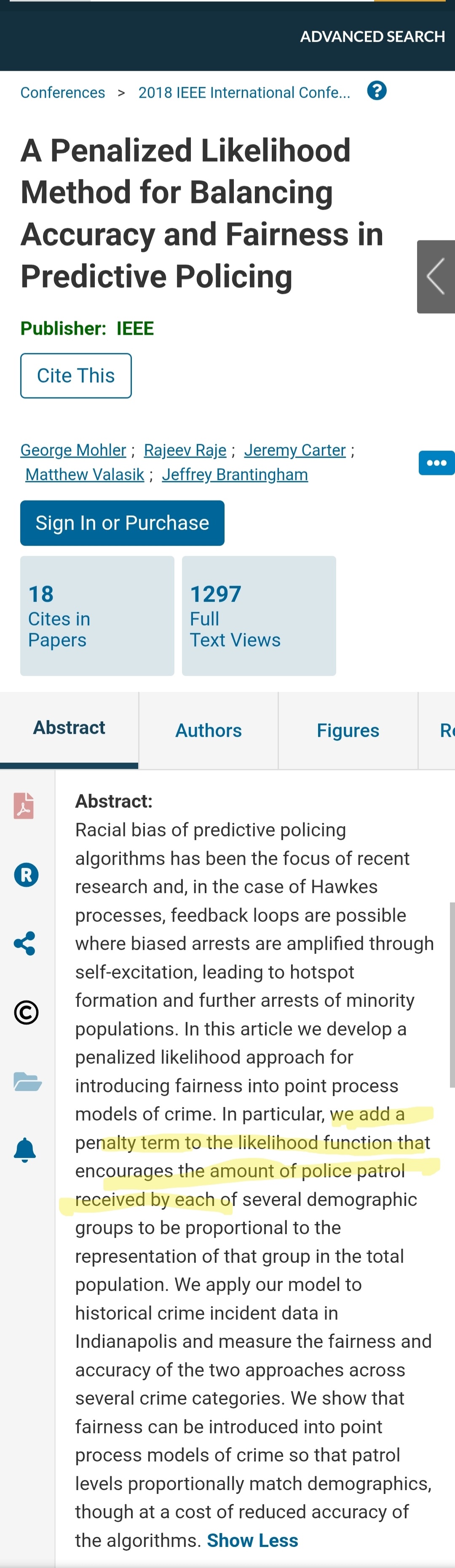Click the copyright icon in sidebar
Image resolution: width=455 pixels, height=1568 pixels.
click(26, 1012)
